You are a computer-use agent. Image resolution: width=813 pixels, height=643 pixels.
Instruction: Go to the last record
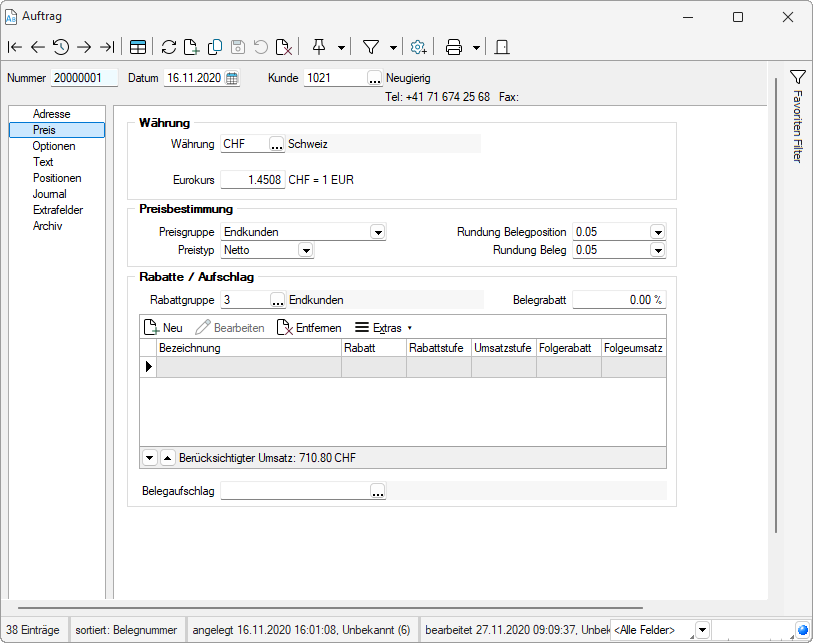pos(107,47)
